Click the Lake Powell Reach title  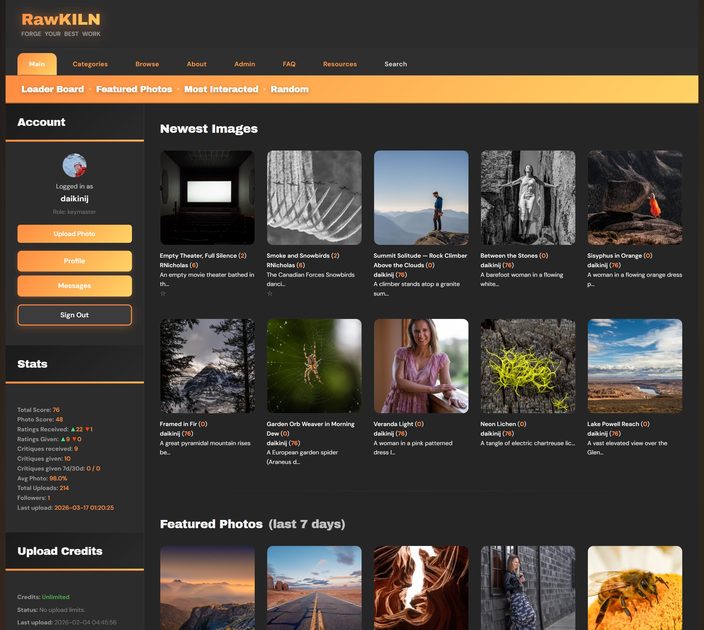[613, 424]
